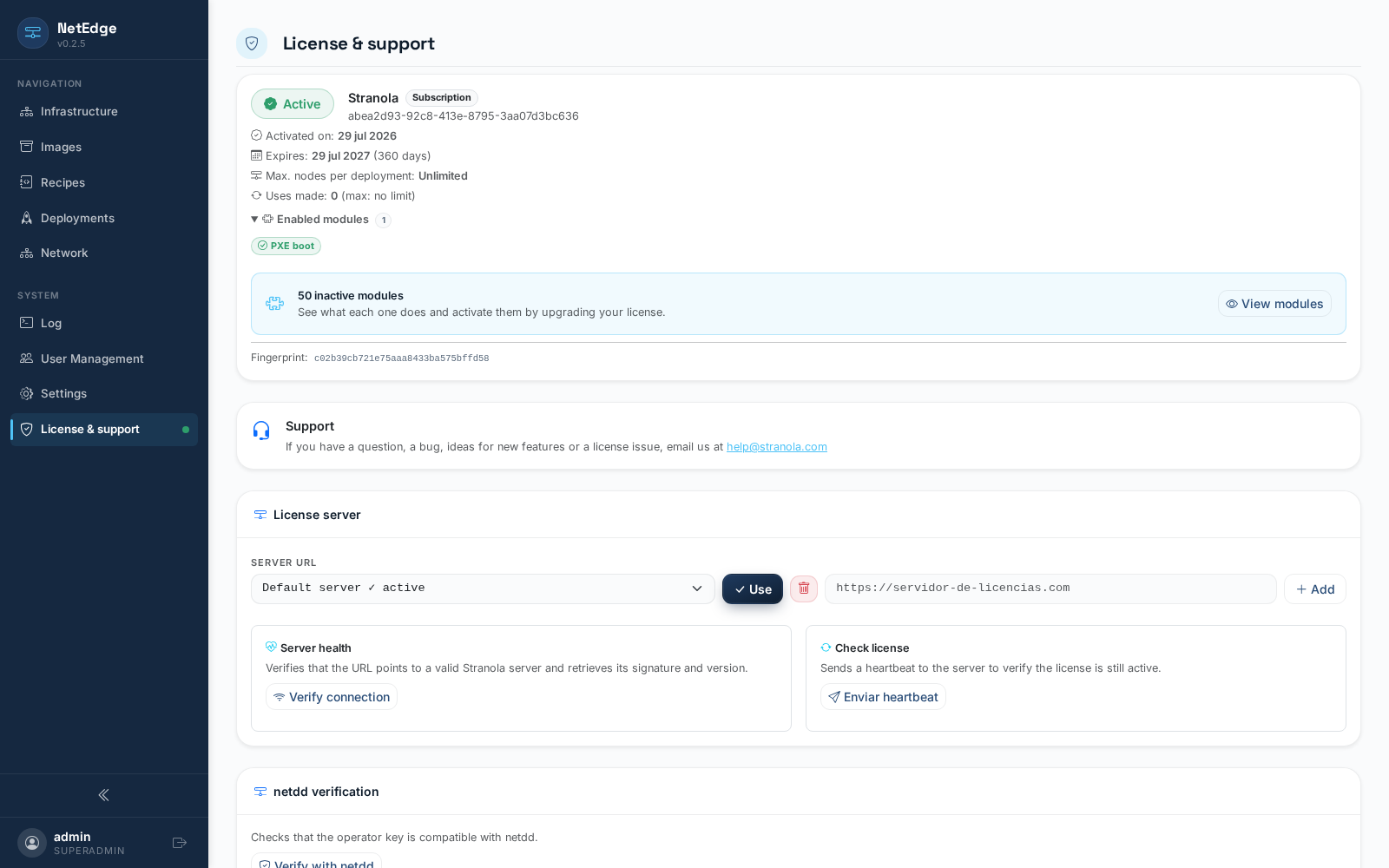Click the Expires date 29 jul 2027
Screen dimensions: 1389x868
click(341, 156)
